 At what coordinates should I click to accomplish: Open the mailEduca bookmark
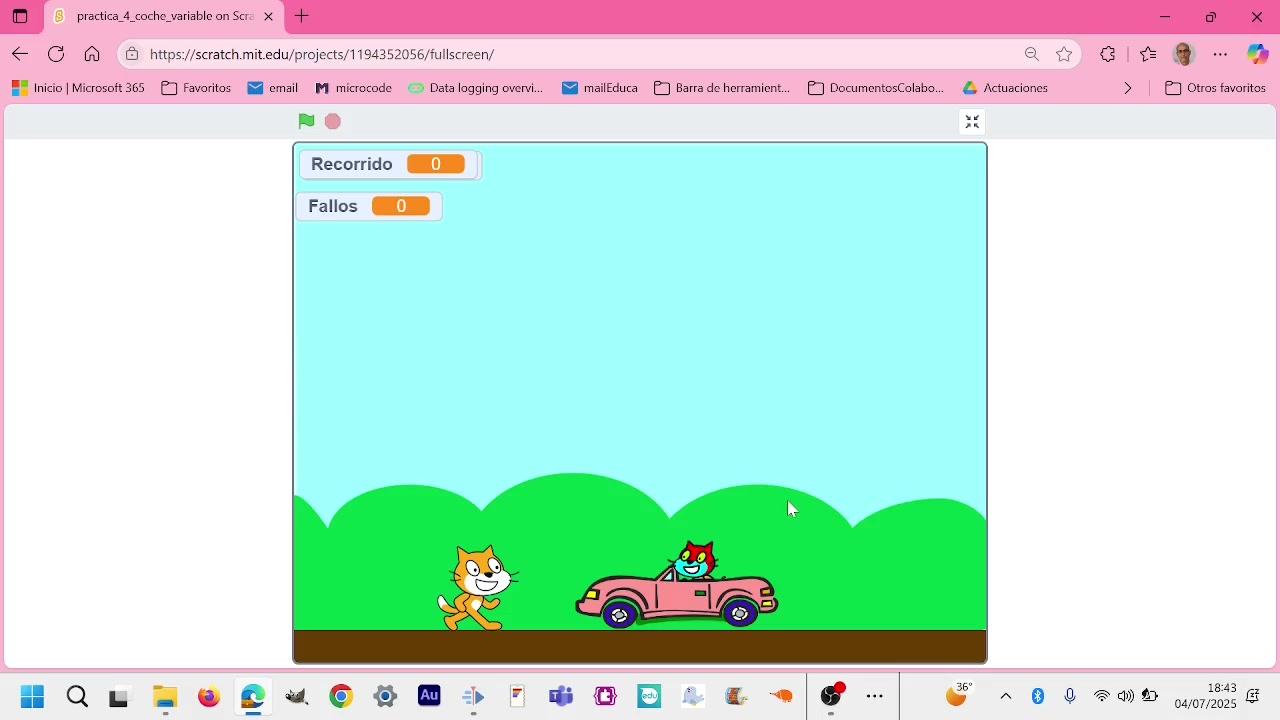click(x=600, y=88)
